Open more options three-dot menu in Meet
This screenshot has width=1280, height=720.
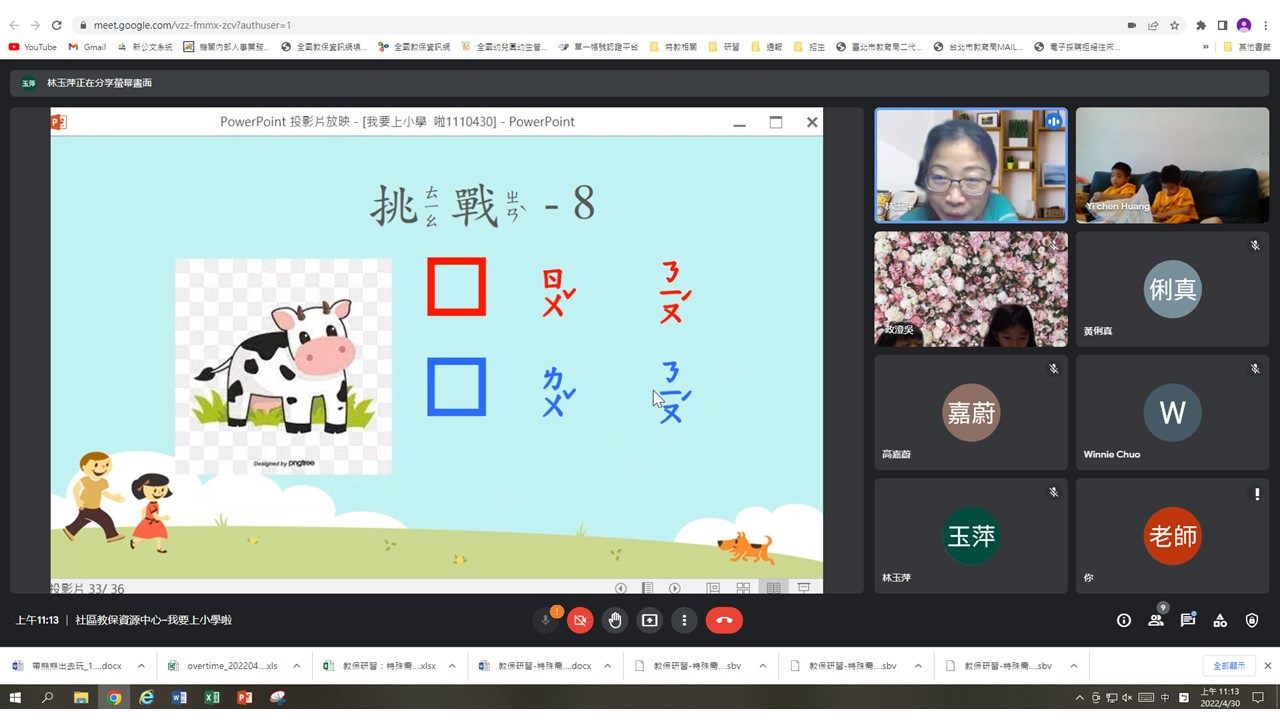[x=684, y=620]
